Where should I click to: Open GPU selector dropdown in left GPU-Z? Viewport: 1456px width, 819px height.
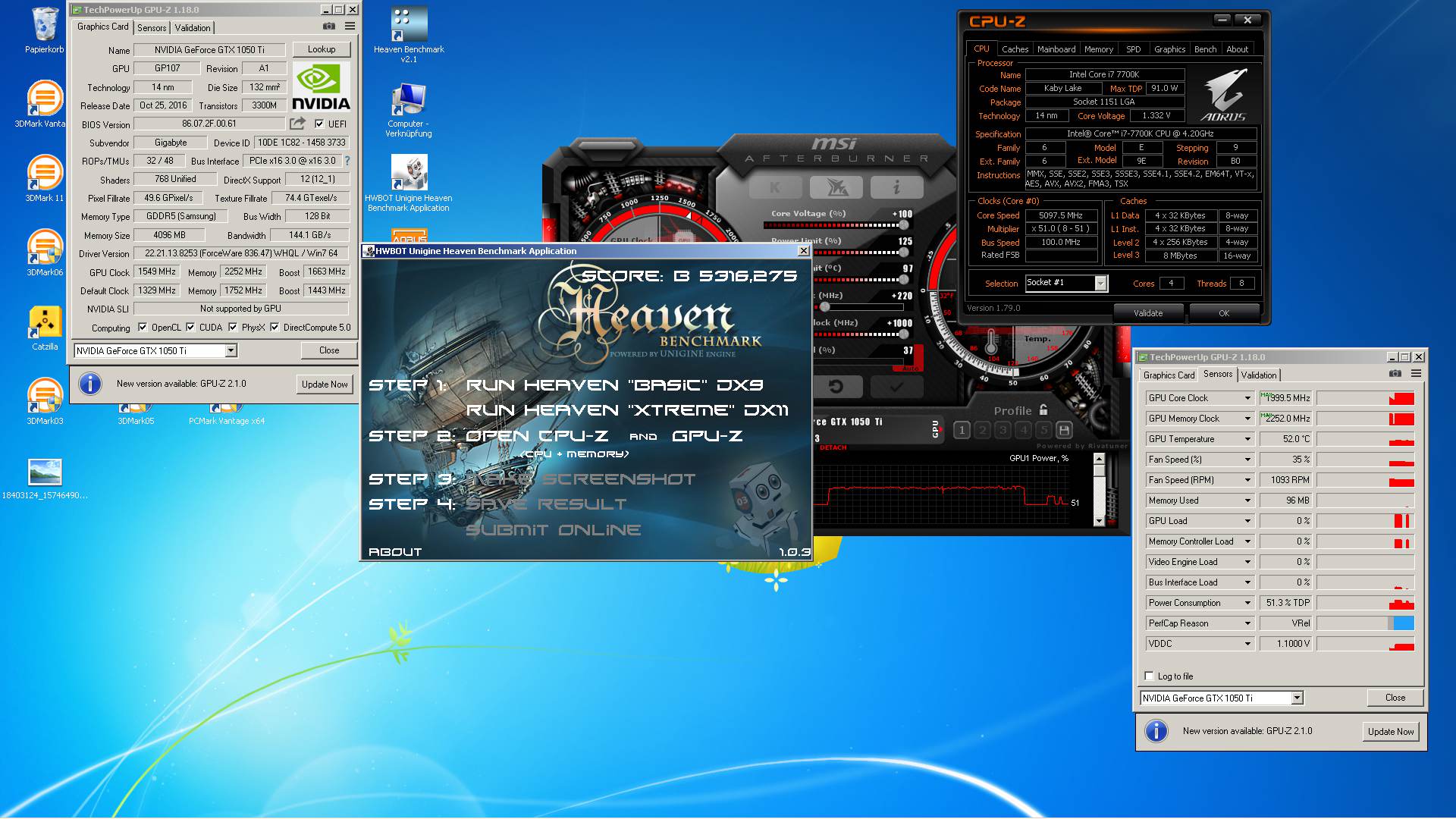pos(231,350)
